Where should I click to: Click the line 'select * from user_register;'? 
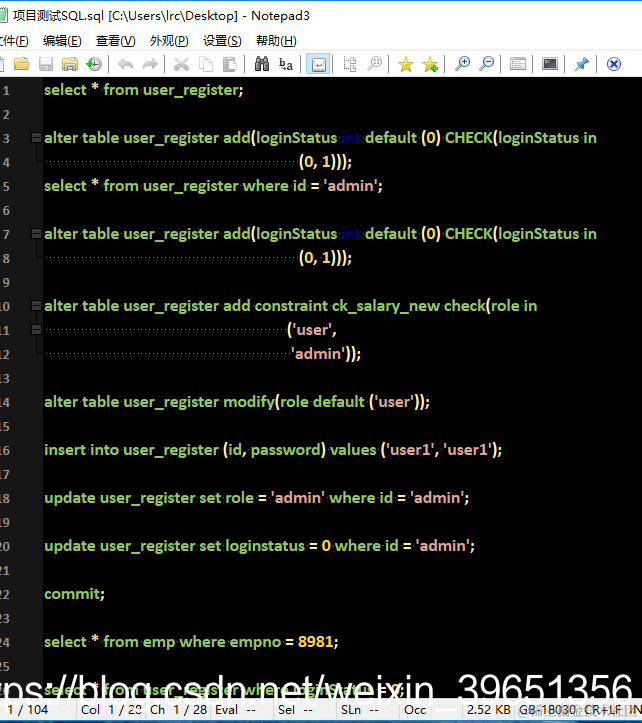click(143, 90)
